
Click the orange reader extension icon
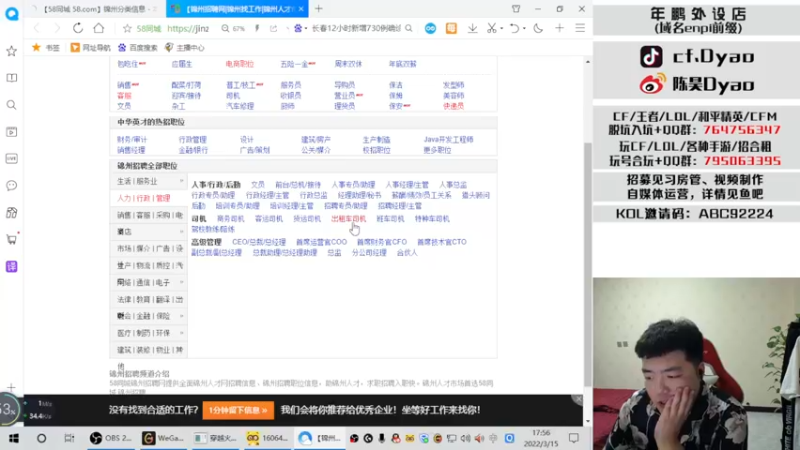[452, 29]
